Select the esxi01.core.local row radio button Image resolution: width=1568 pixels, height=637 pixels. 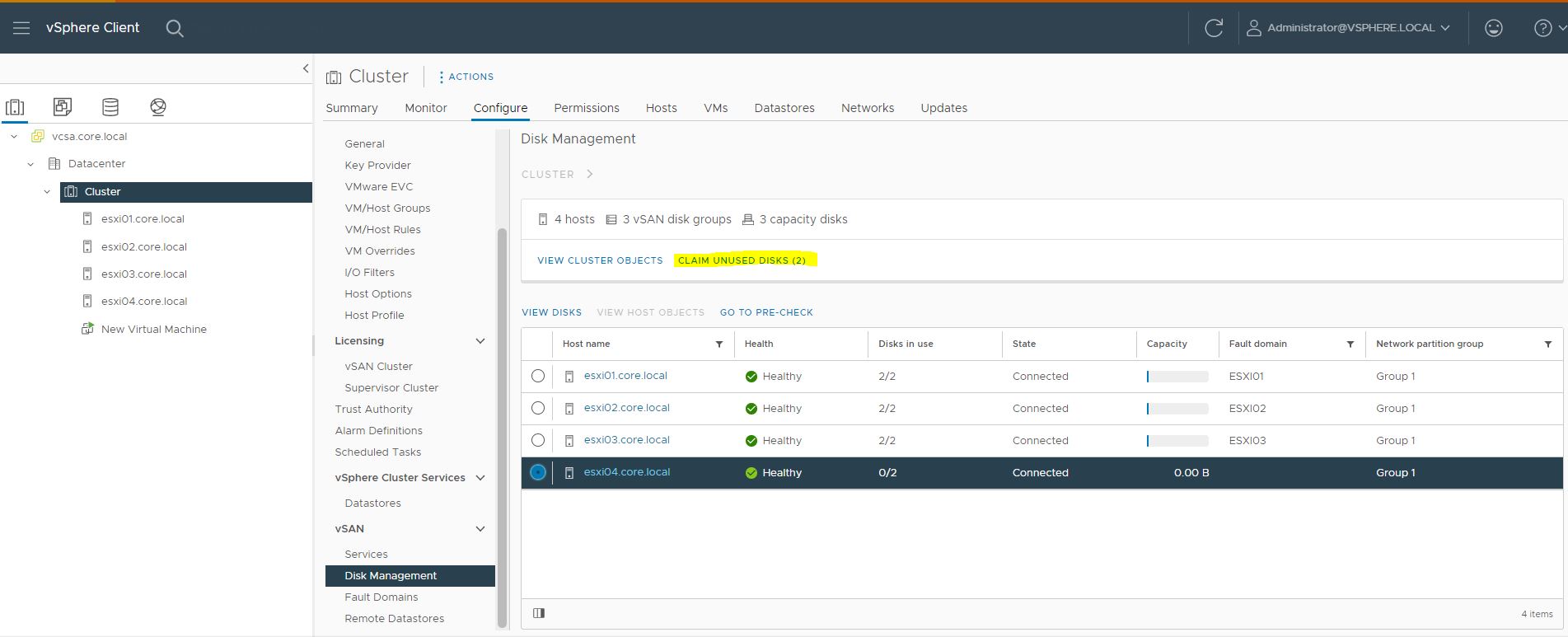click(538, 376)
